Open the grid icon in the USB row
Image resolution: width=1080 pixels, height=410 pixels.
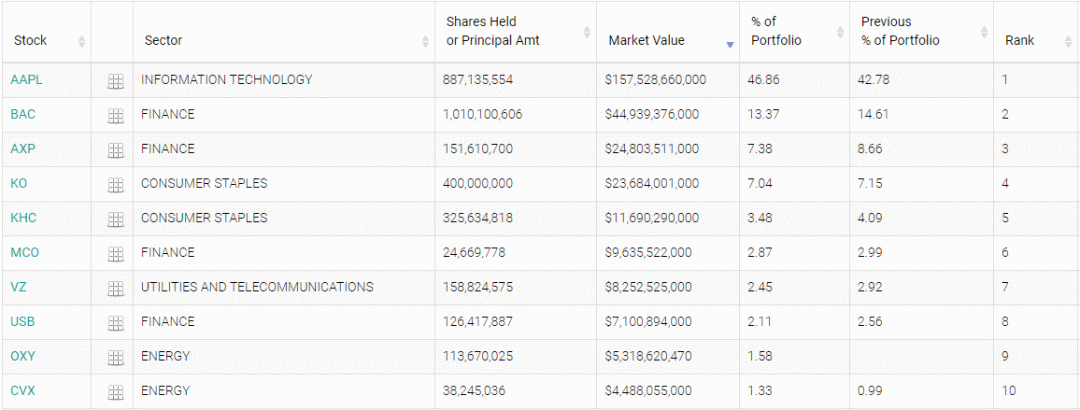pyautogui.click(x=116, y=322)
